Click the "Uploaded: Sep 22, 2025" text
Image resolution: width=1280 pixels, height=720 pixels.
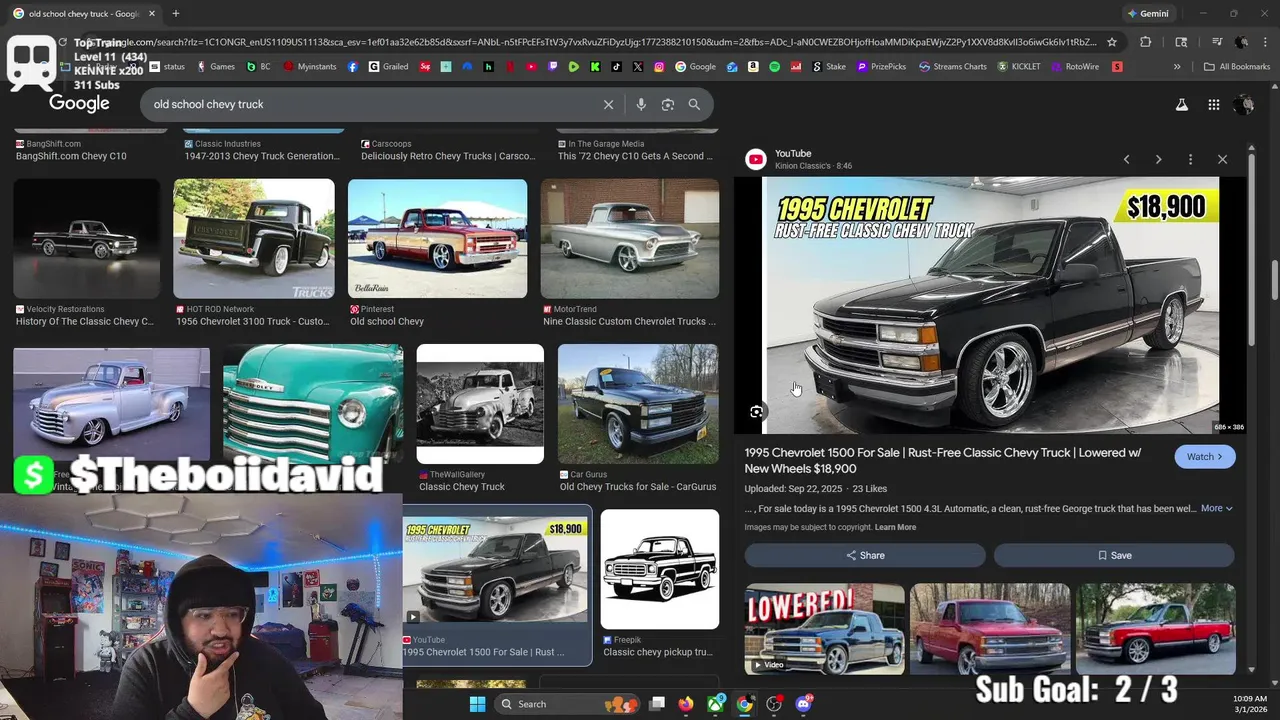793,489
